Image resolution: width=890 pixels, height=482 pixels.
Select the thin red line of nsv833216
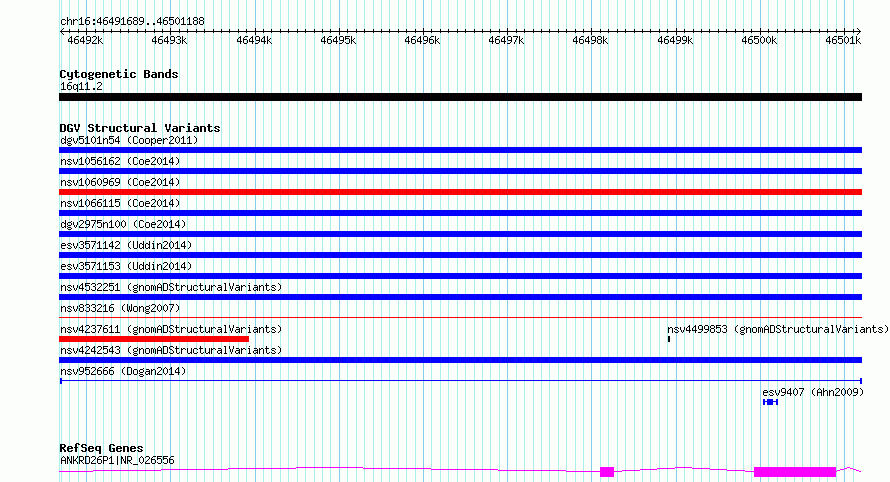[x=460, y=317]
